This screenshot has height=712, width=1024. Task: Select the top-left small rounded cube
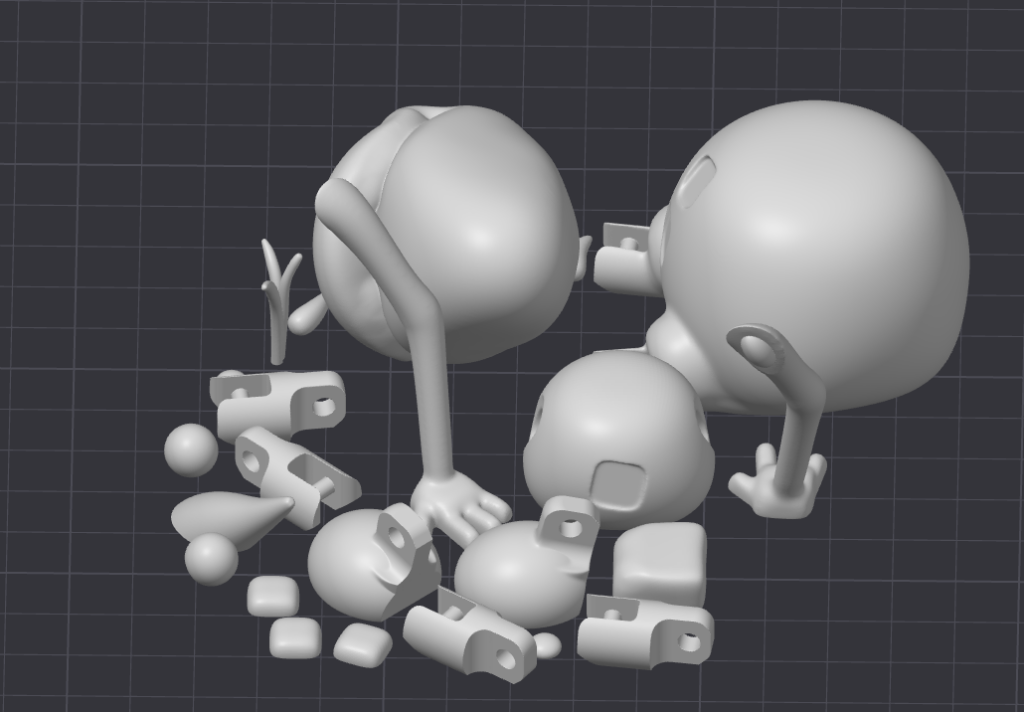[x=272, y=596]
